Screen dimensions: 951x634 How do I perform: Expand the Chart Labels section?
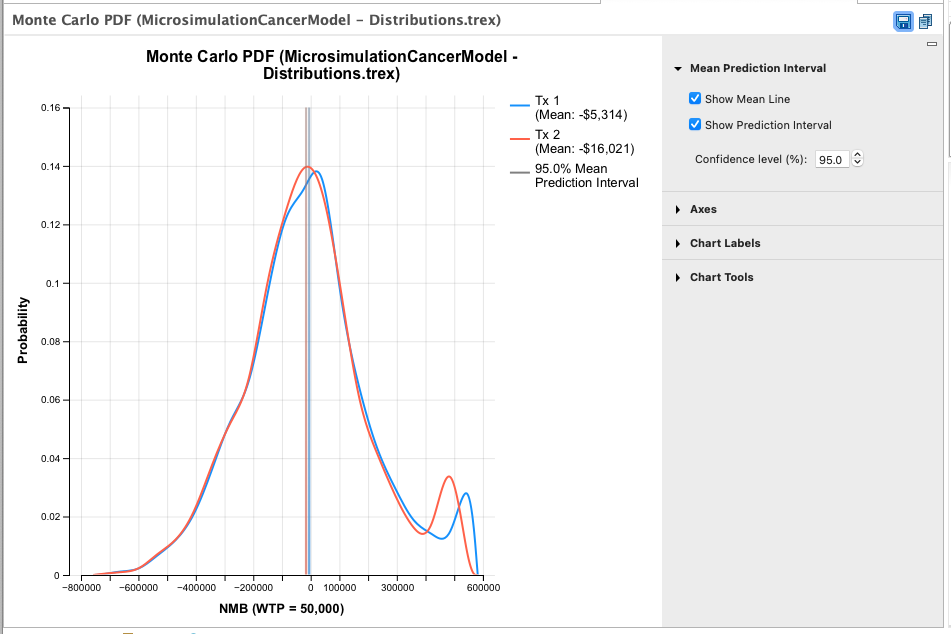(723, 243)
